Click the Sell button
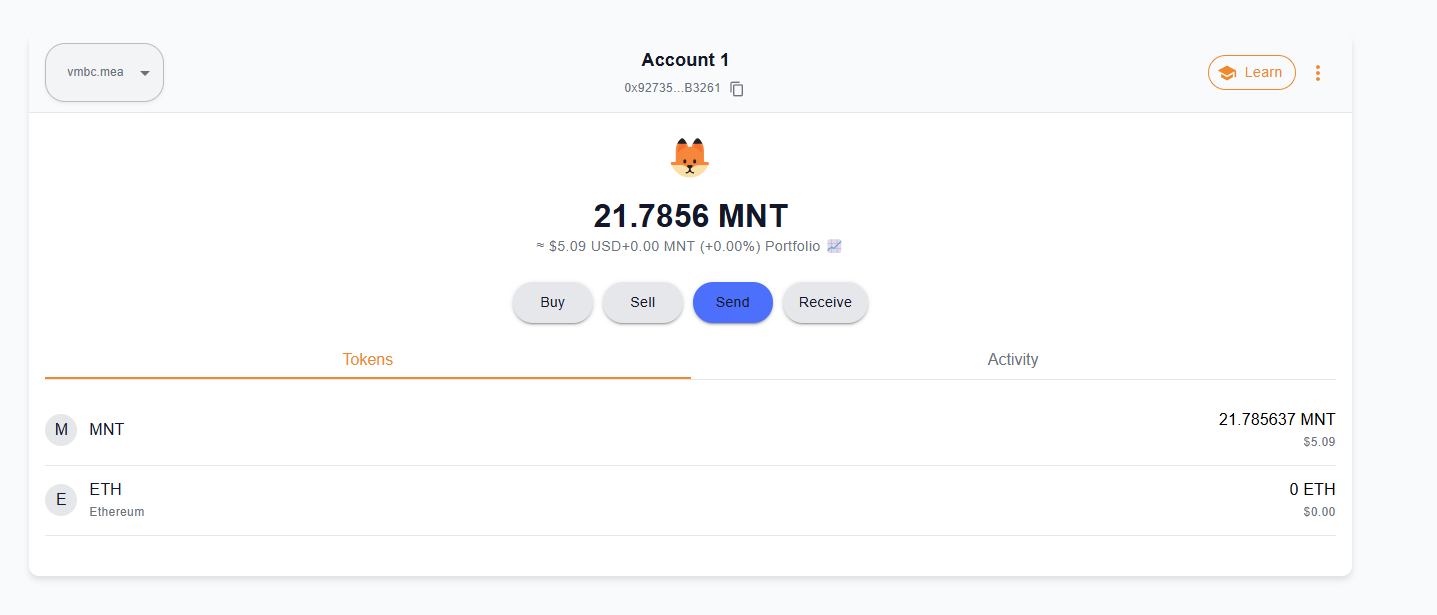Viewport: 1437px width, 615px height. (x=643, y=302)
